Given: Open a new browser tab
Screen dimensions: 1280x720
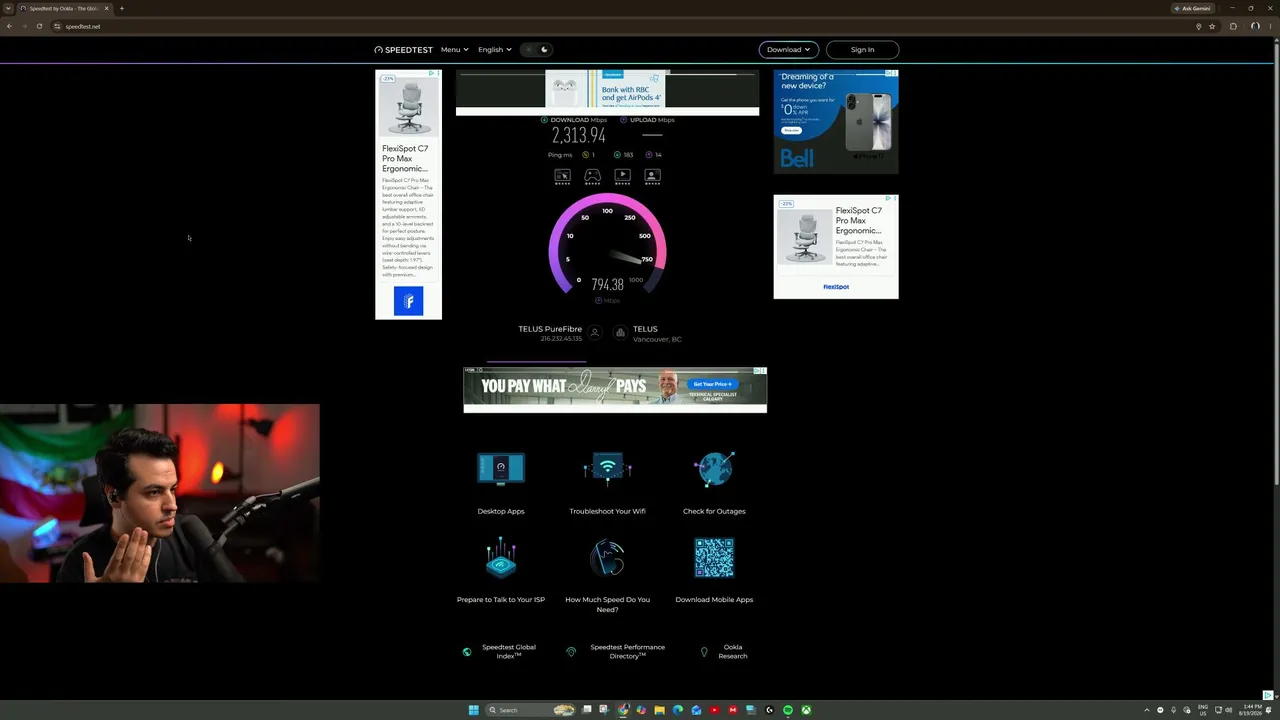Looking at the screenshot, I should pos(122,8).
